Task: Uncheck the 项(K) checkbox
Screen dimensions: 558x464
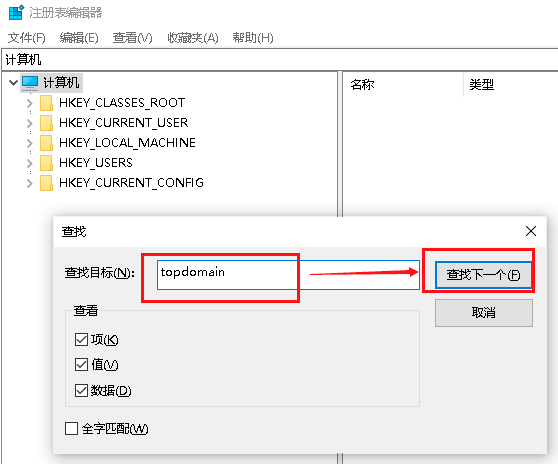Action: pos(81,339)
